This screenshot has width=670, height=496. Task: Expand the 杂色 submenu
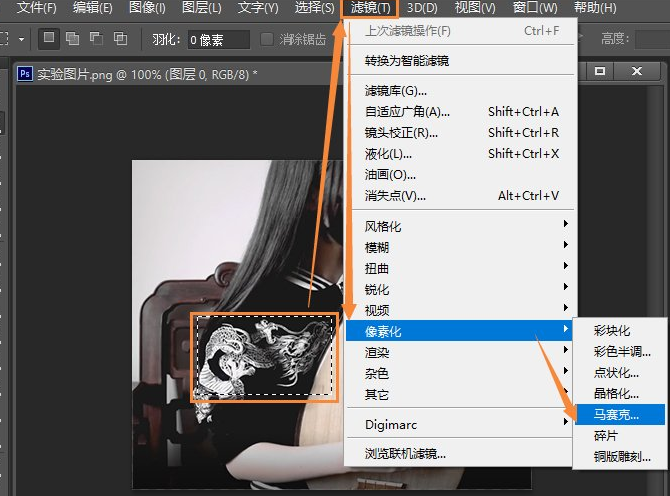click(461, 373)
